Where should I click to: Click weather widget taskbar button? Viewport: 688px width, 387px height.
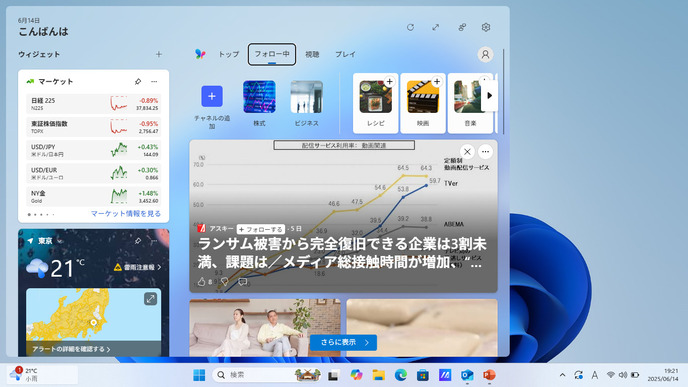pos(43,375)
